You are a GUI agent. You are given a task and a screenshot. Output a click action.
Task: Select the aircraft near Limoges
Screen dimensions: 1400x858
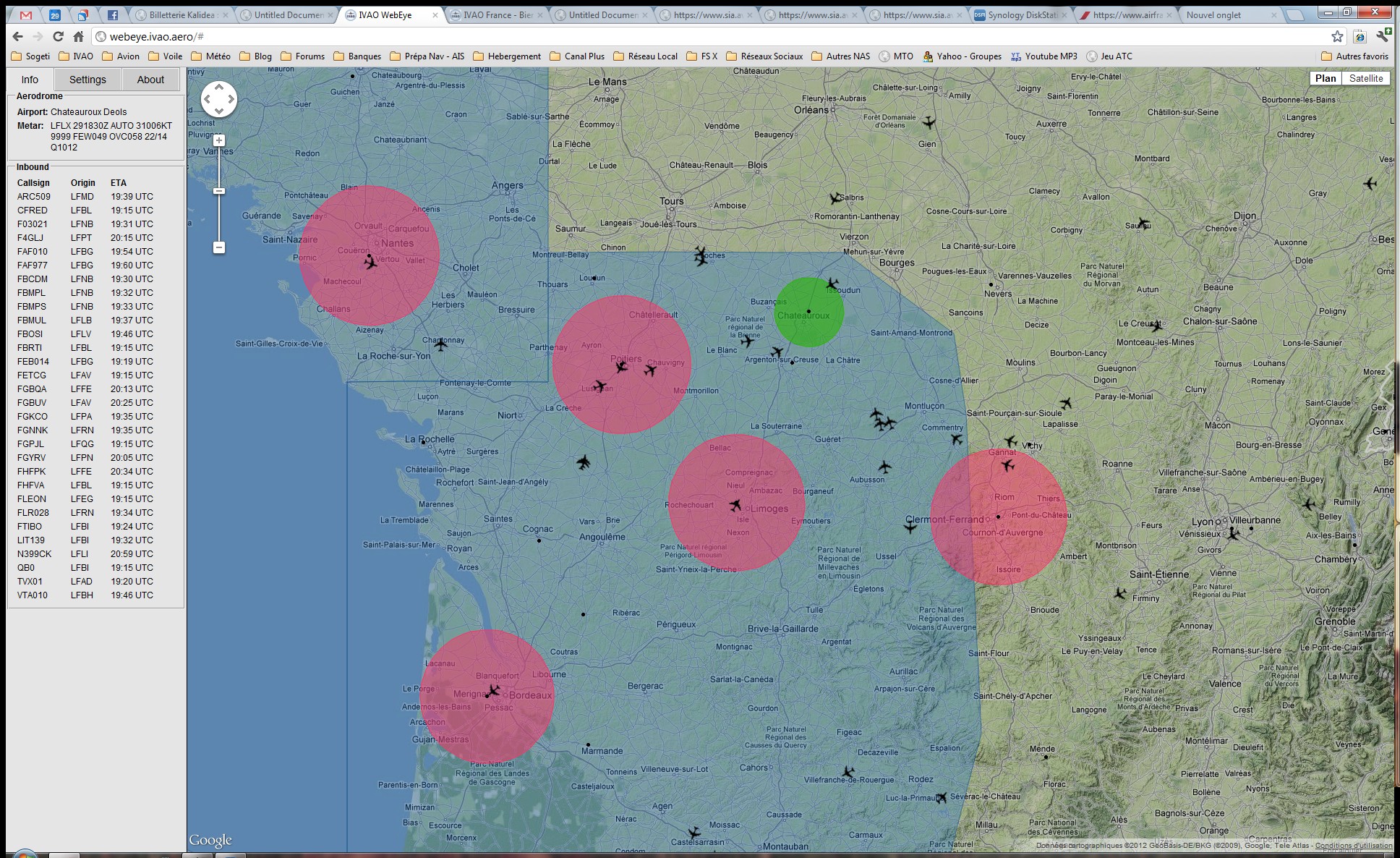pyautogui.click(x=736, y=504)
